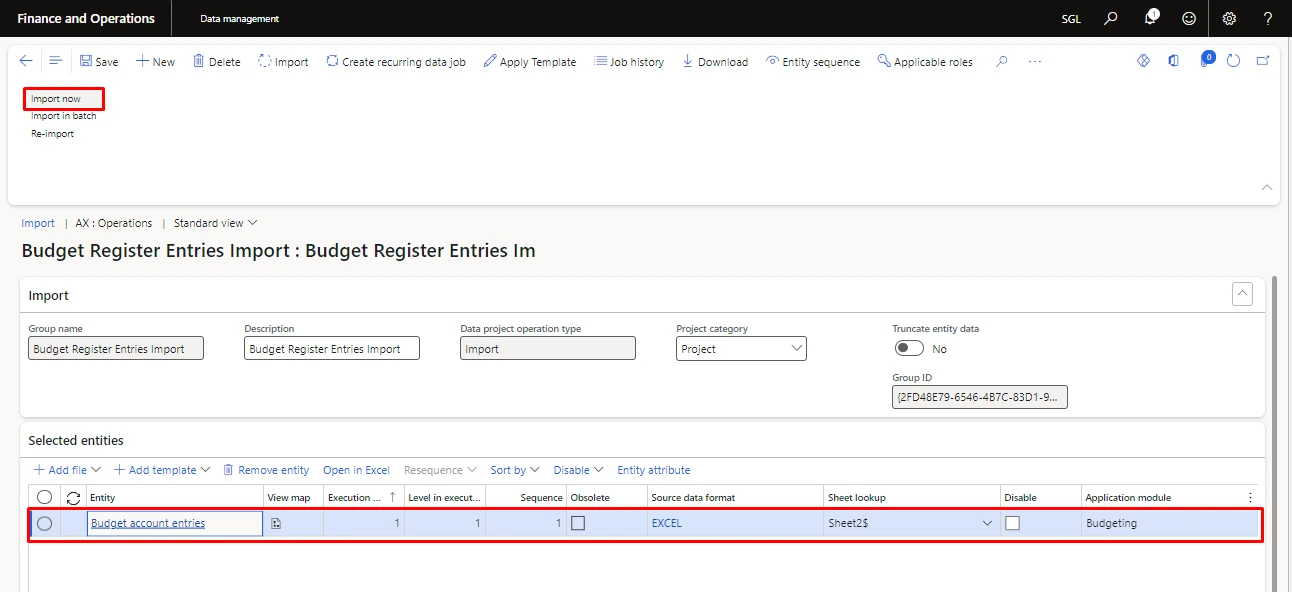The height and width of the screenshot is (592, 1292).
Task: Open View map icon for Budget account entries
Action: (276, 523)
